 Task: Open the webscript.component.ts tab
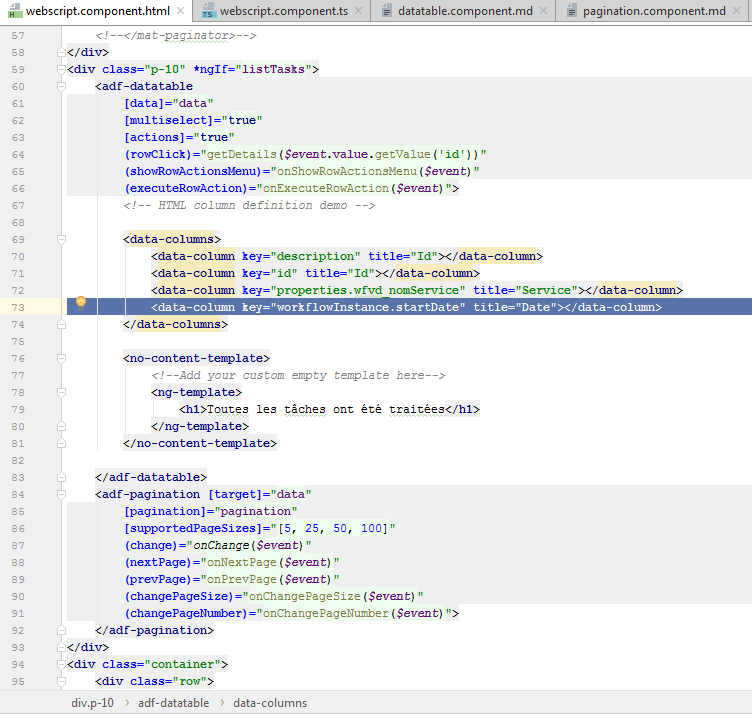pos(283,11)
